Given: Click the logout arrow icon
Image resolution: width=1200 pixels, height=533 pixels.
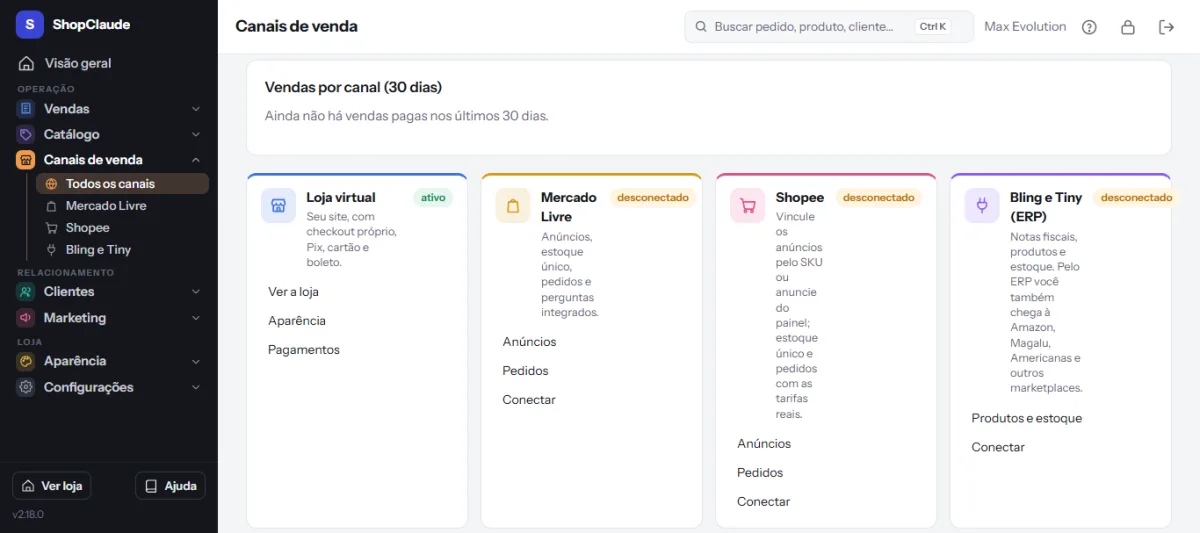Looking at the screenshot, I should coord(1166,27).
